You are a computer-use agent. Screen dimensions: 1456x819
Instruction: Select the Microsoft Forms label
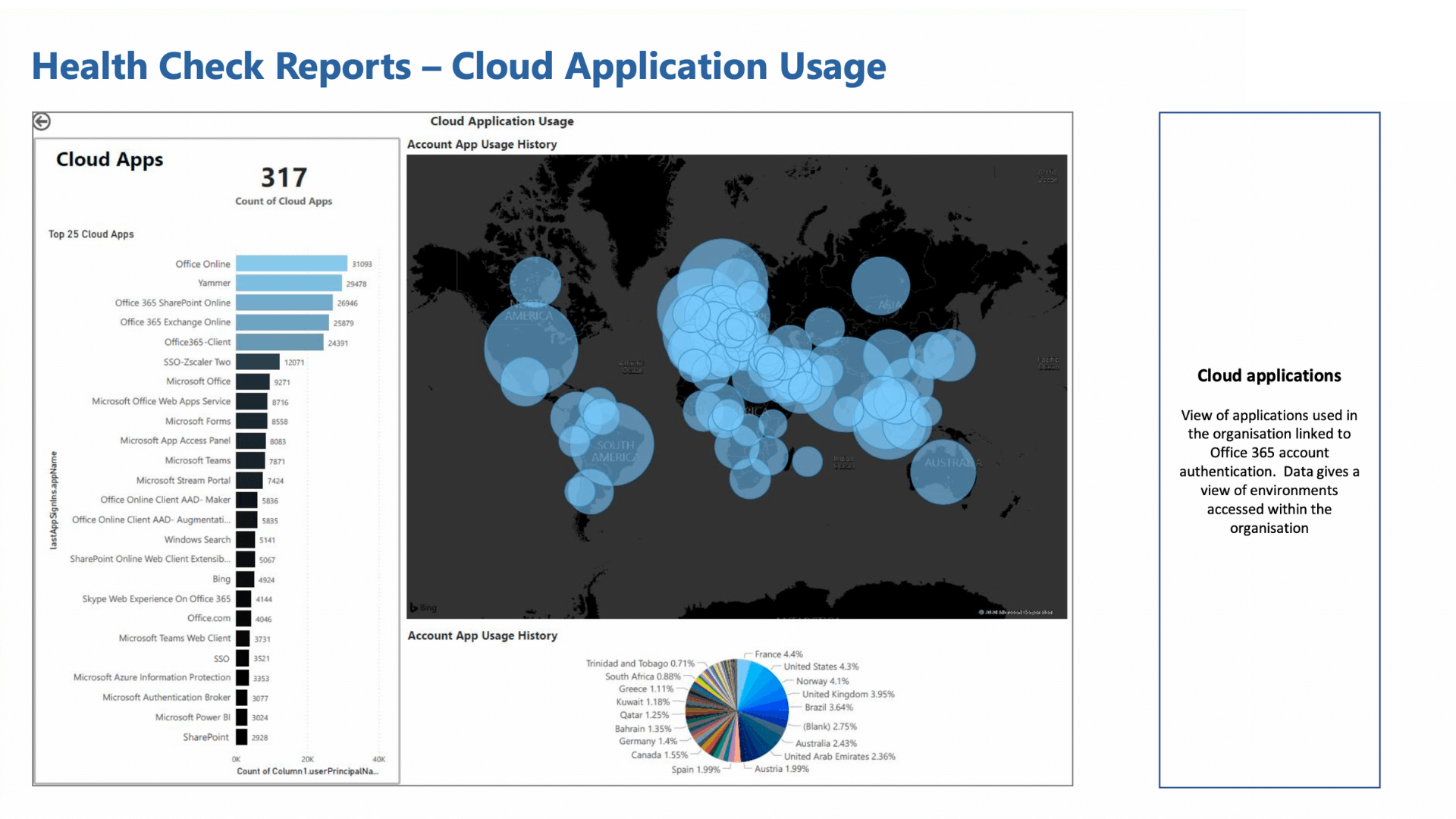pyautogui.click(x=197, y=421)
